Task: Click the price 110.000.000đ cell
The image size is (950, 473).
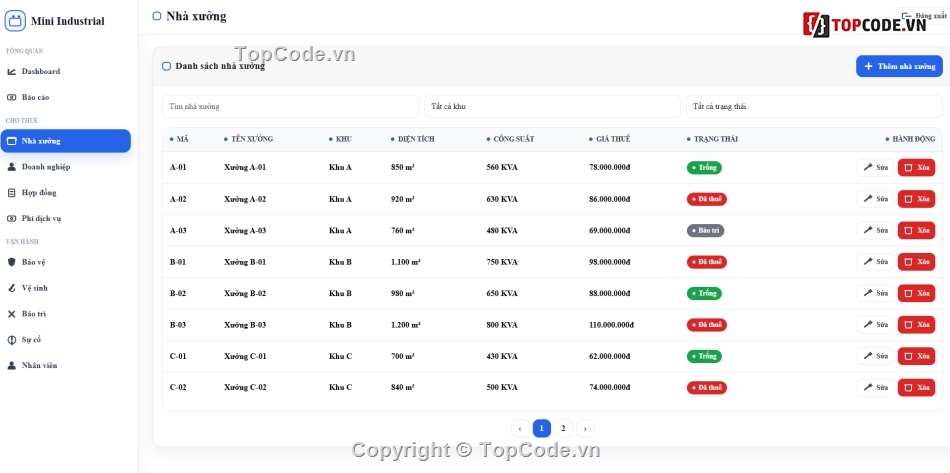Action: point(611,325)
